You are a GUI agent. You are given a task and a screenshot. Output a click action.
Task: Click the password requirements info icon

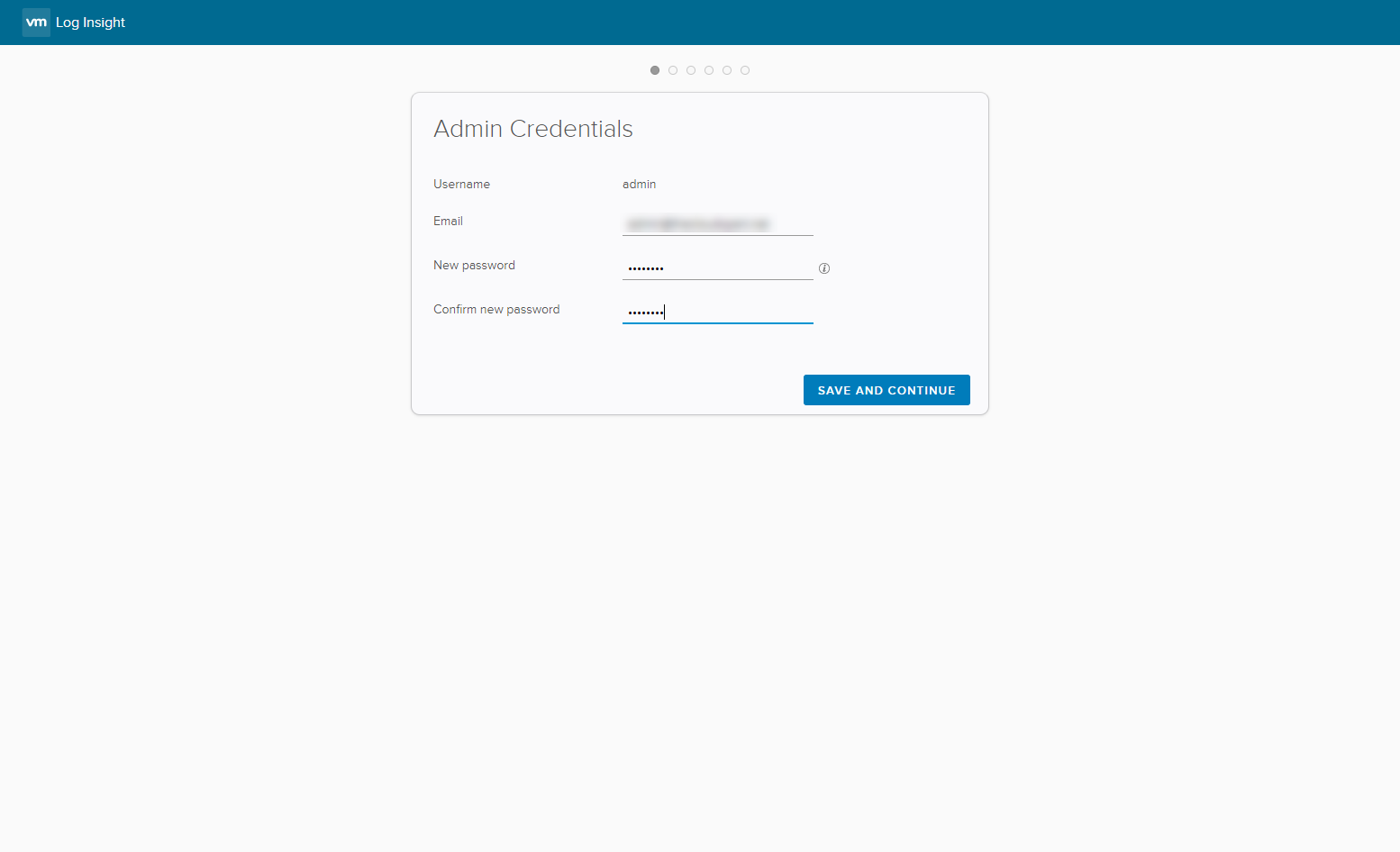pyautogui.click(x=823, y=268)
